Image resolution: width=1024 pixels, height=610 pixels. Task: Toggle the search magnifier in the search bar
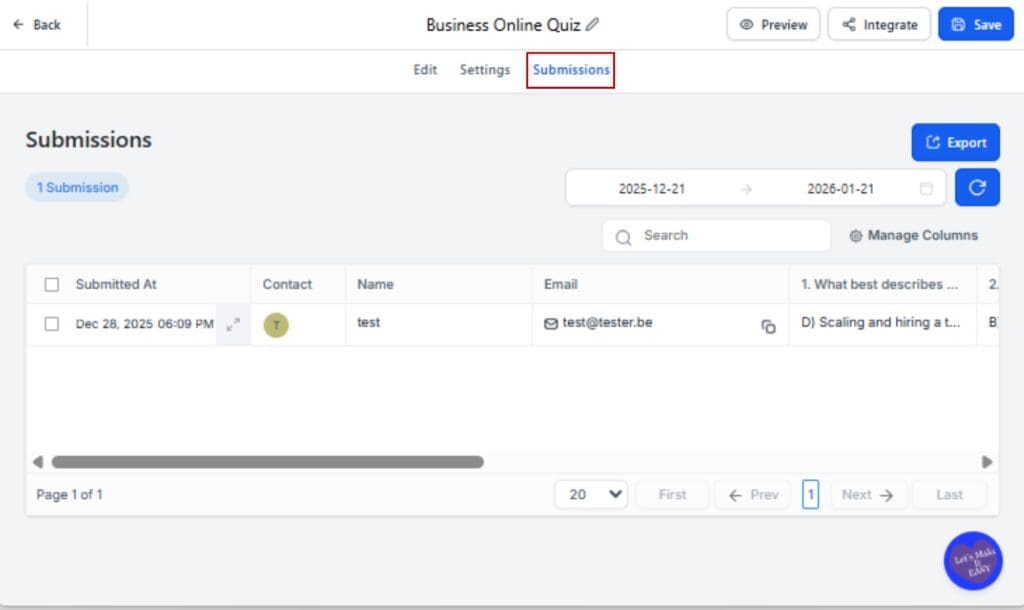623,236
